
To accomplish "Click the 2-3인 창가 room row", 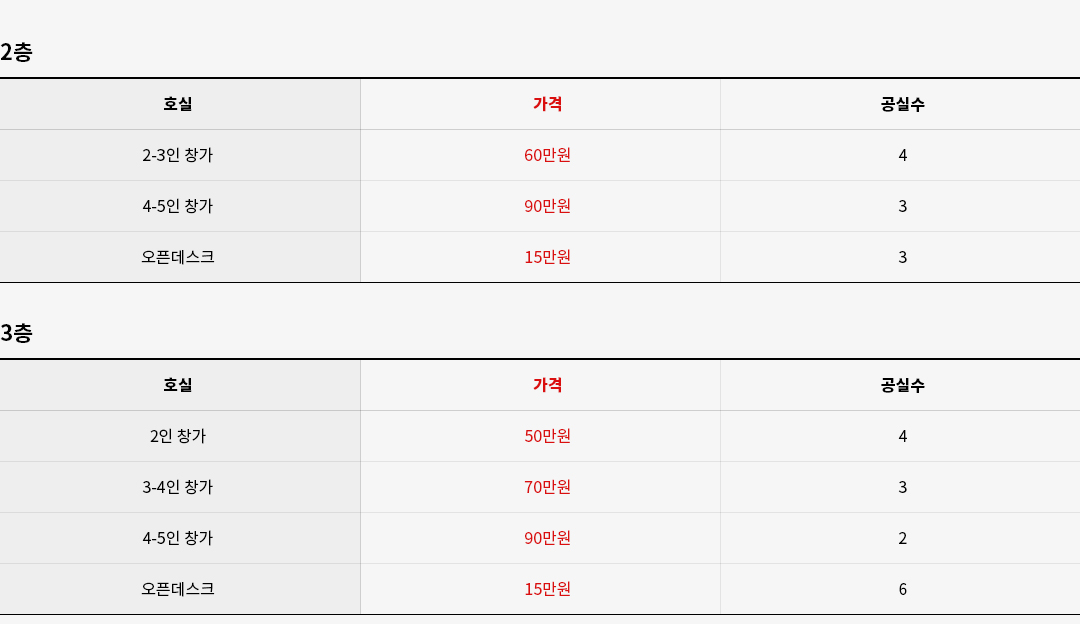I will pyautogui.click(x=540, y=155).
